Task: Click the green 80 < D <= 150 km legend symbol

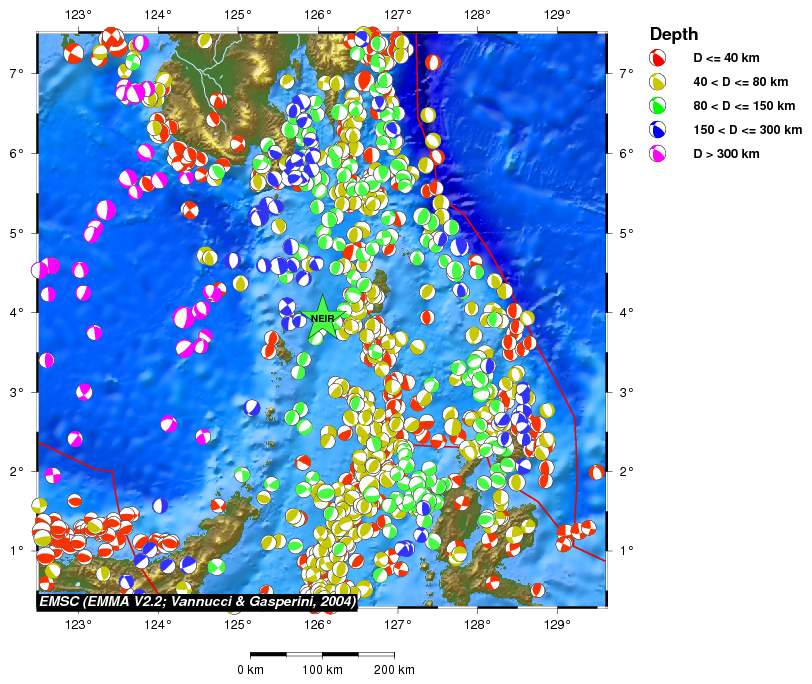Action: [x=657, y=106]
